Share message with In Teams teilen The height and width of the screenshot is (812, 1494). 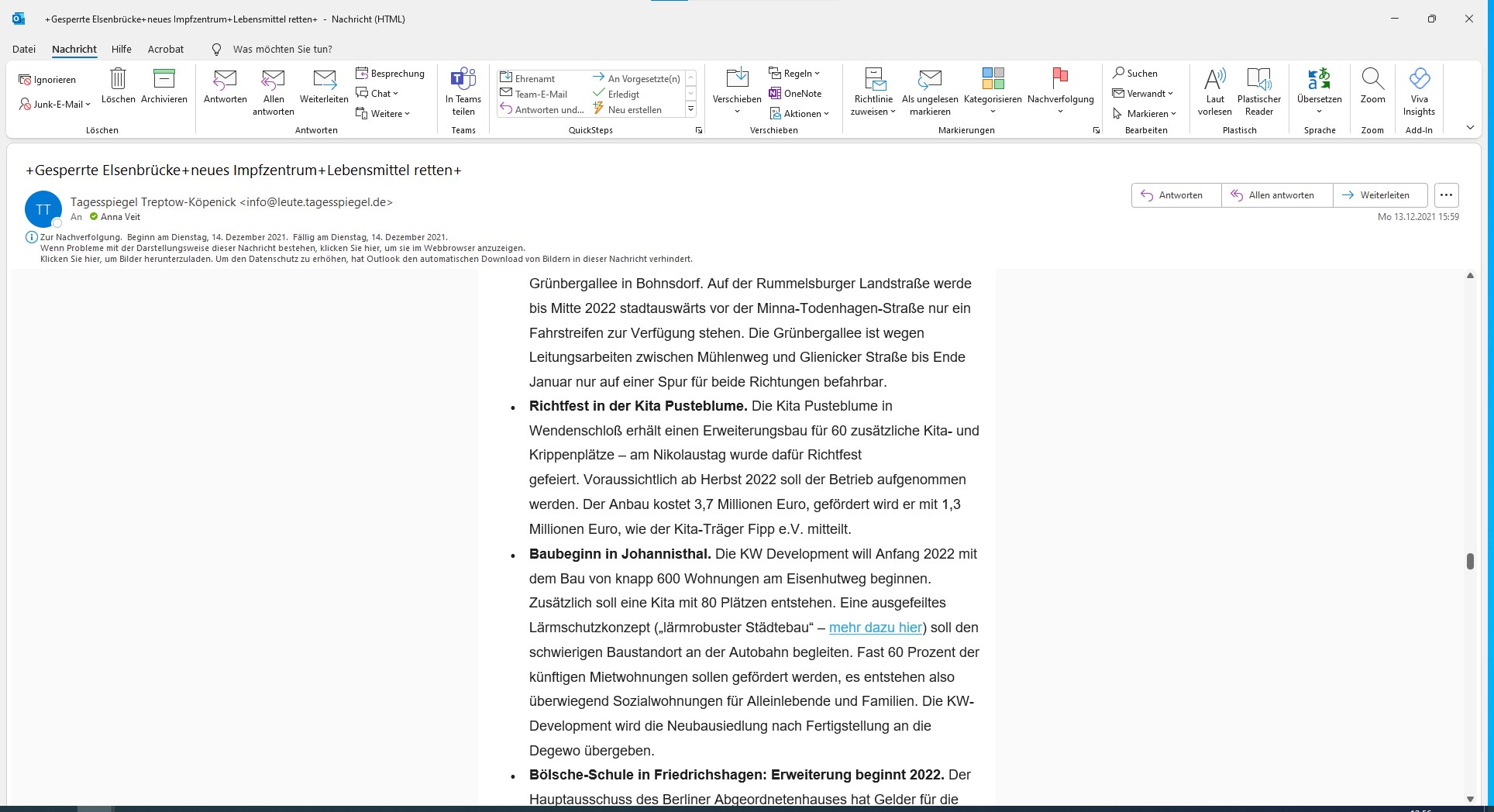click(x=463, y=91)
